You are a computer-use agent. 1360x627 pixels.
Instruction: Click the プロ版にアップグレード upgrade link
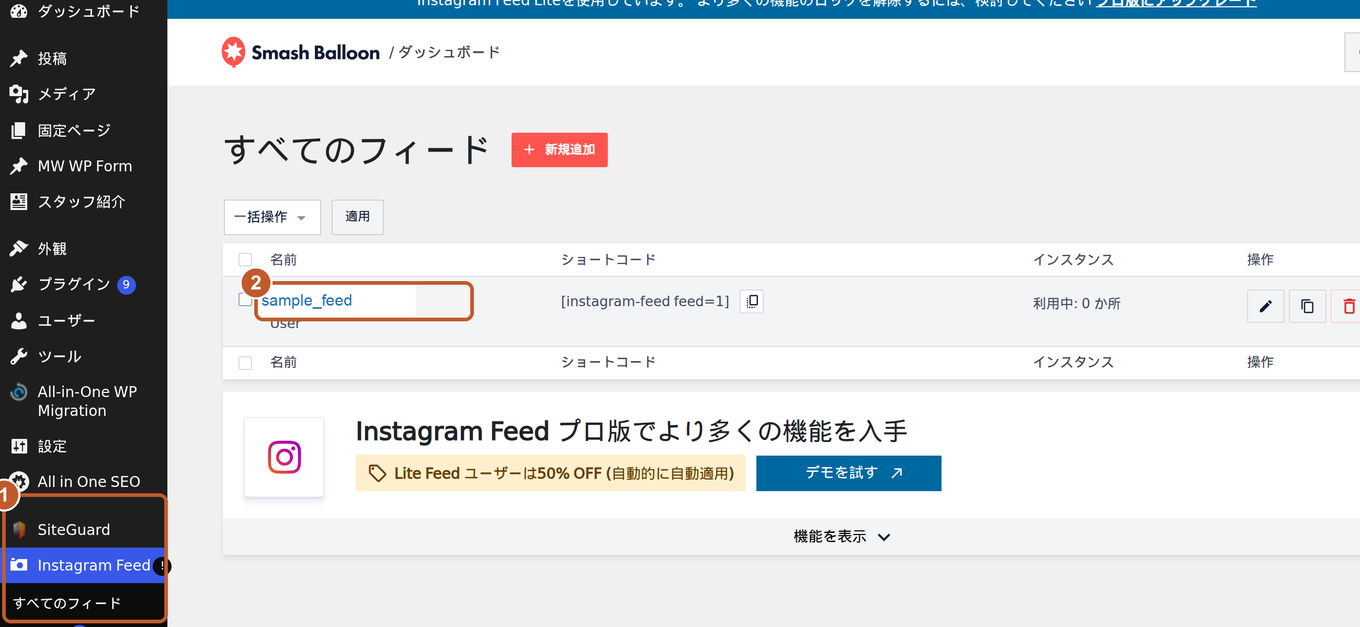pyautogui.click(x=1176, y=4)
